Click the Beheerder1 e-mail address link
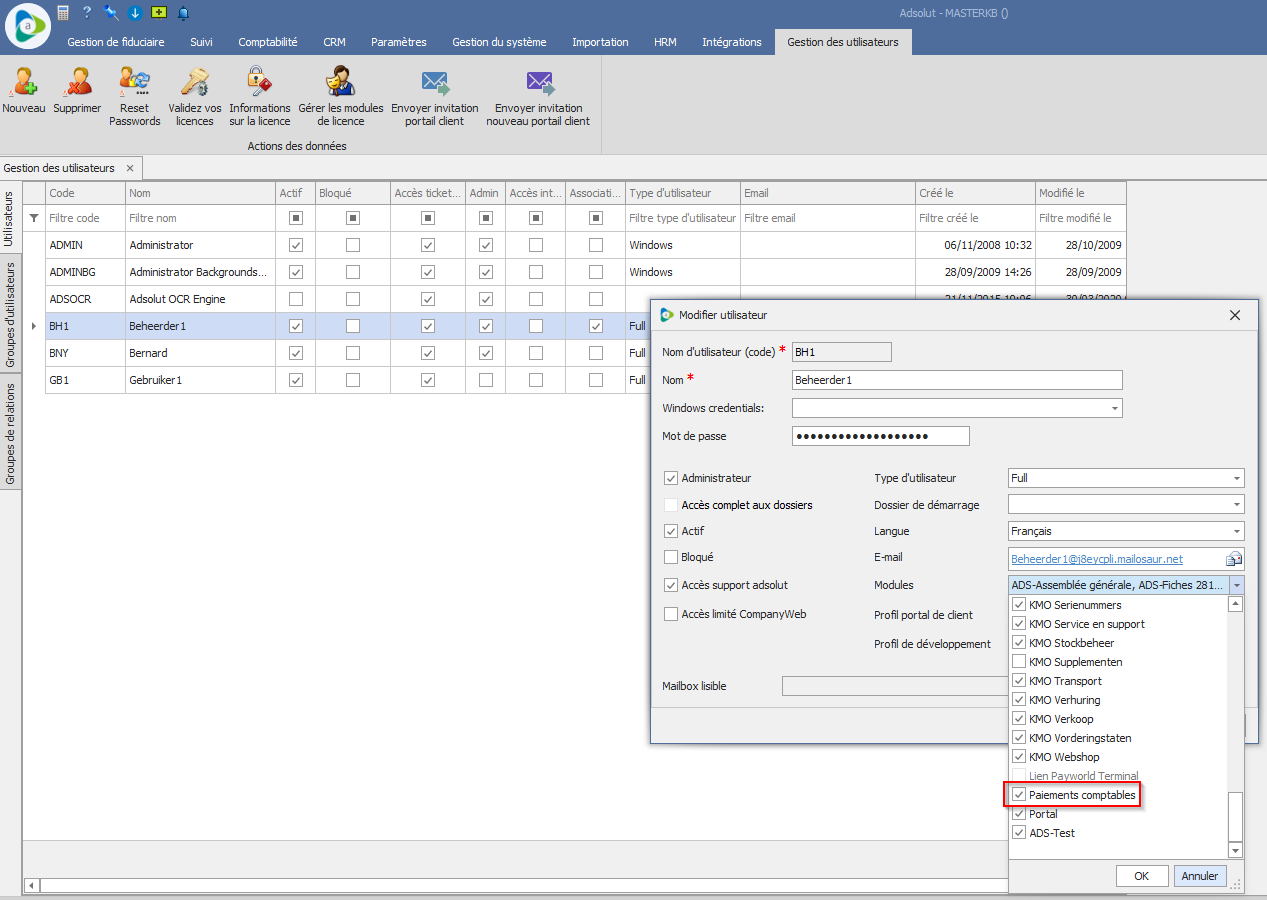The image size is (1267, 900). 1097,559
